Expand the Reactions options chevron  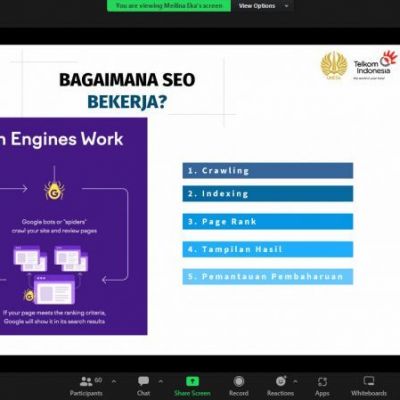coord(295,381)
